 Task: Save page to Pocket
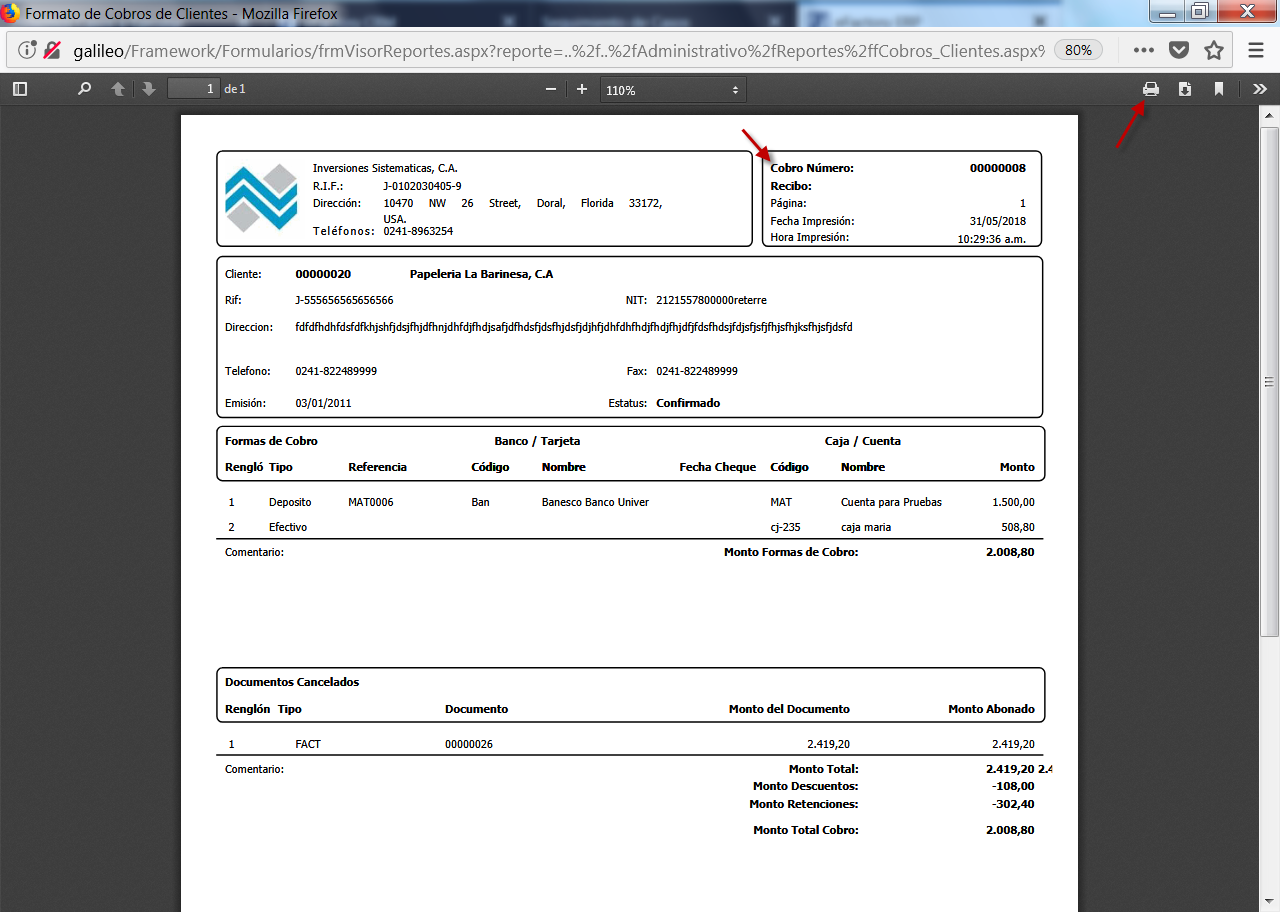point(1179,50)
